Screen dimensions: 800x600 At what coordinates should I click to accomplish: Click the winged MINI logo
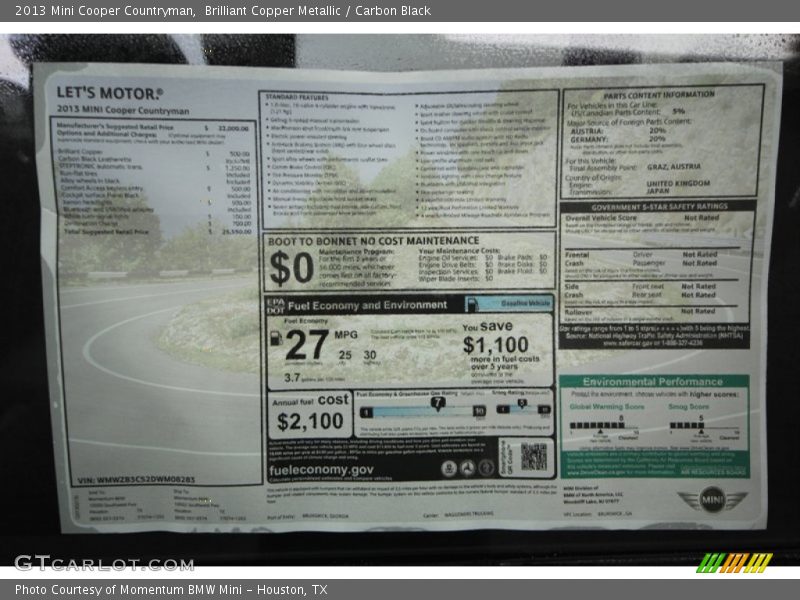point(712,499)
